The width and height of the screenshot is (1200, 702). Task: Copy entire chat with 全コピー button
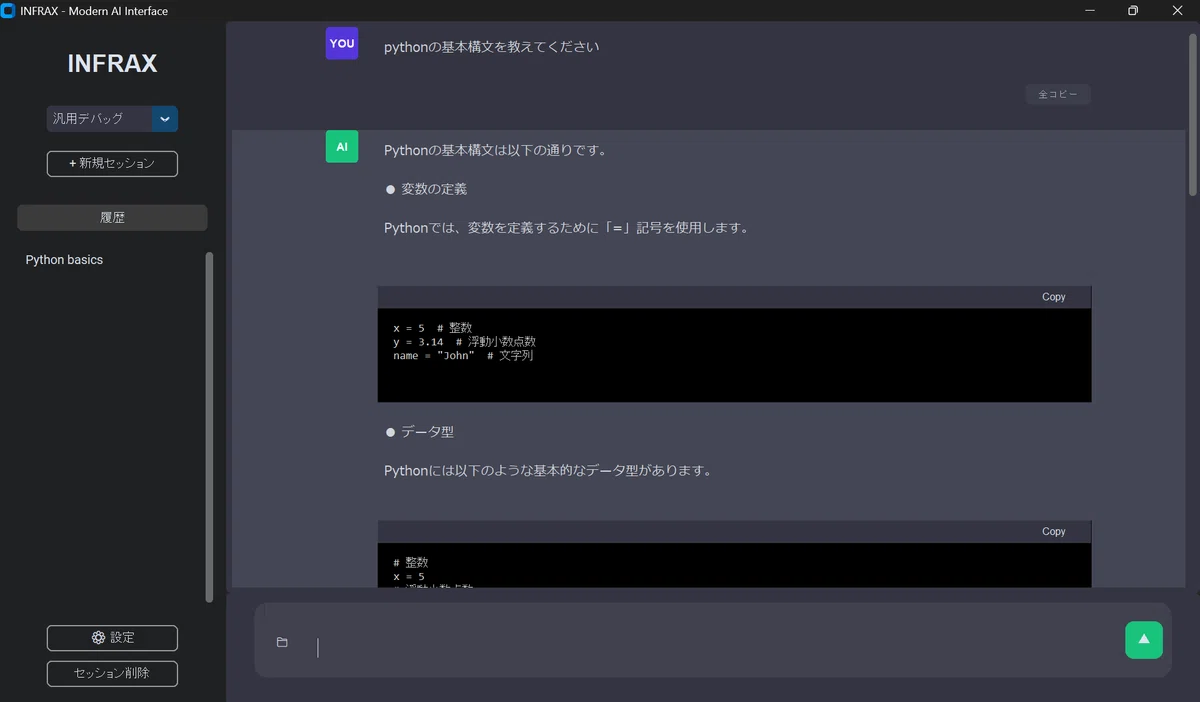[1058, 95]
